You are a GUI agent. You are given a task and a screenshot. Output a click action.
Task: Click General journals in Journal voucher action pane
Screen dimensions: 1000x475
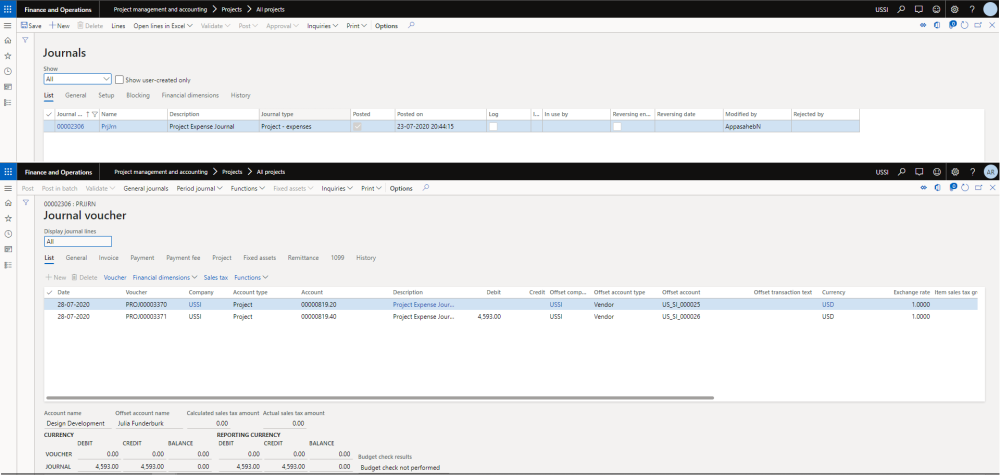(146, 189)
